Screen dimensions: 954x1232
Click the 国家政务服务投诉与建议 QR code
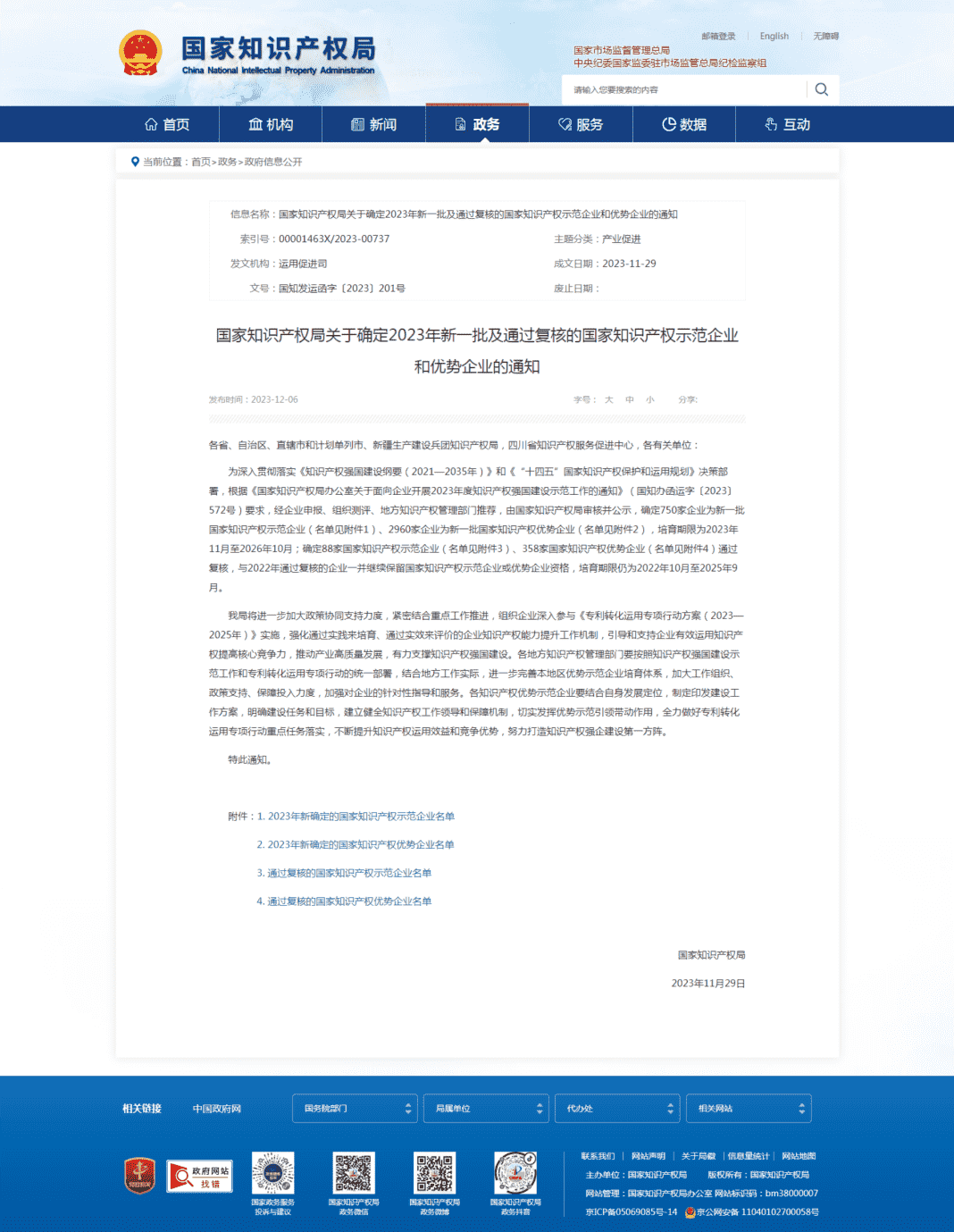(x=272, y=1173)
